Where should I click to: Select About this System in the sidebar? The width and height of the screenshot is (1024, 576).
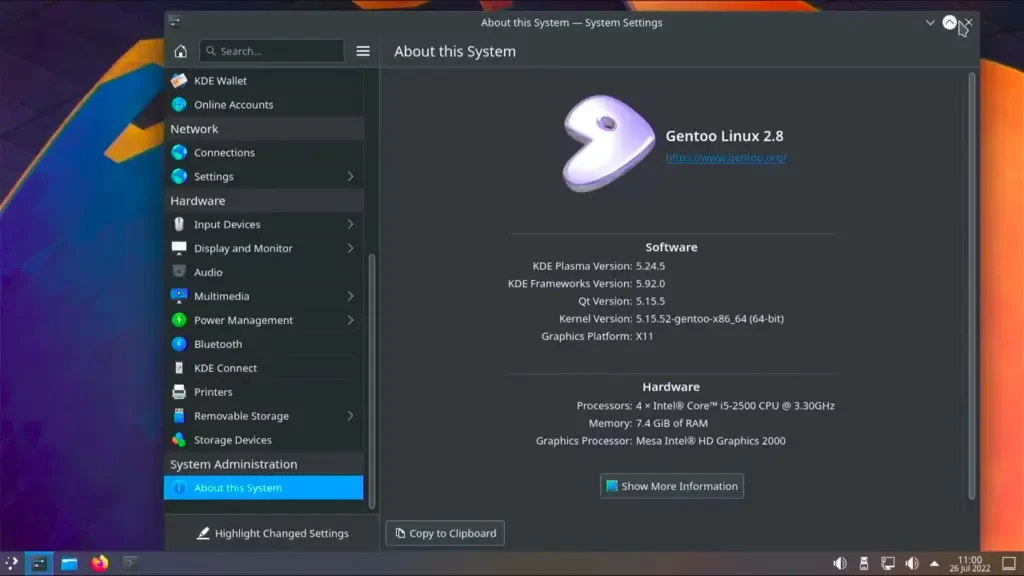tap(263, 487)
